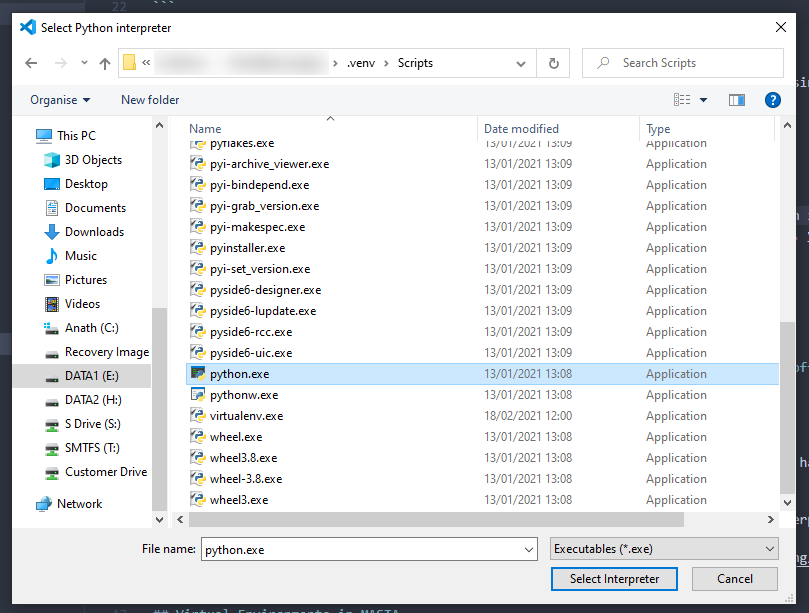Open the recent locations dropdown arrow
809x613 pixels.
point(84,63)
